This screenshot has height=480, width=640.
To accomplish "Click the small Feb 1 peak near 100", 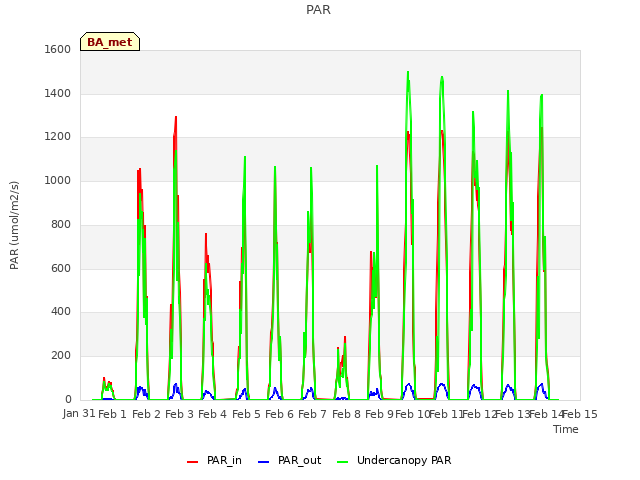I will coord(104,378).
